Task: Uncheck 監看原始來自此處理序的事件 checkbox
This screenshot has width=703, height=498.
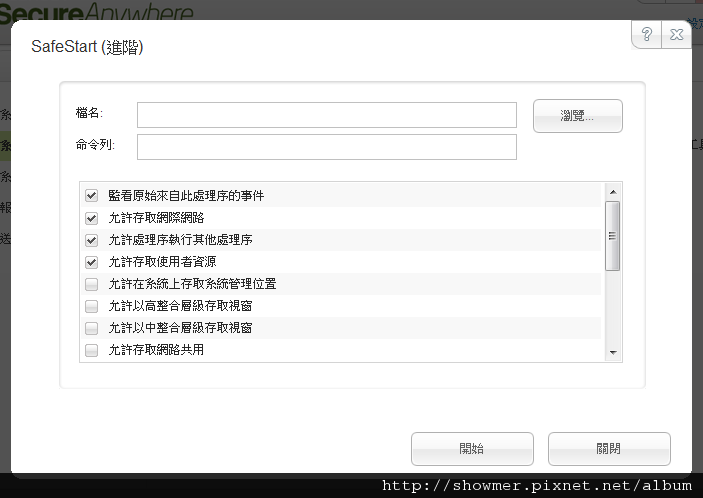Action: (x=91, y=195)
